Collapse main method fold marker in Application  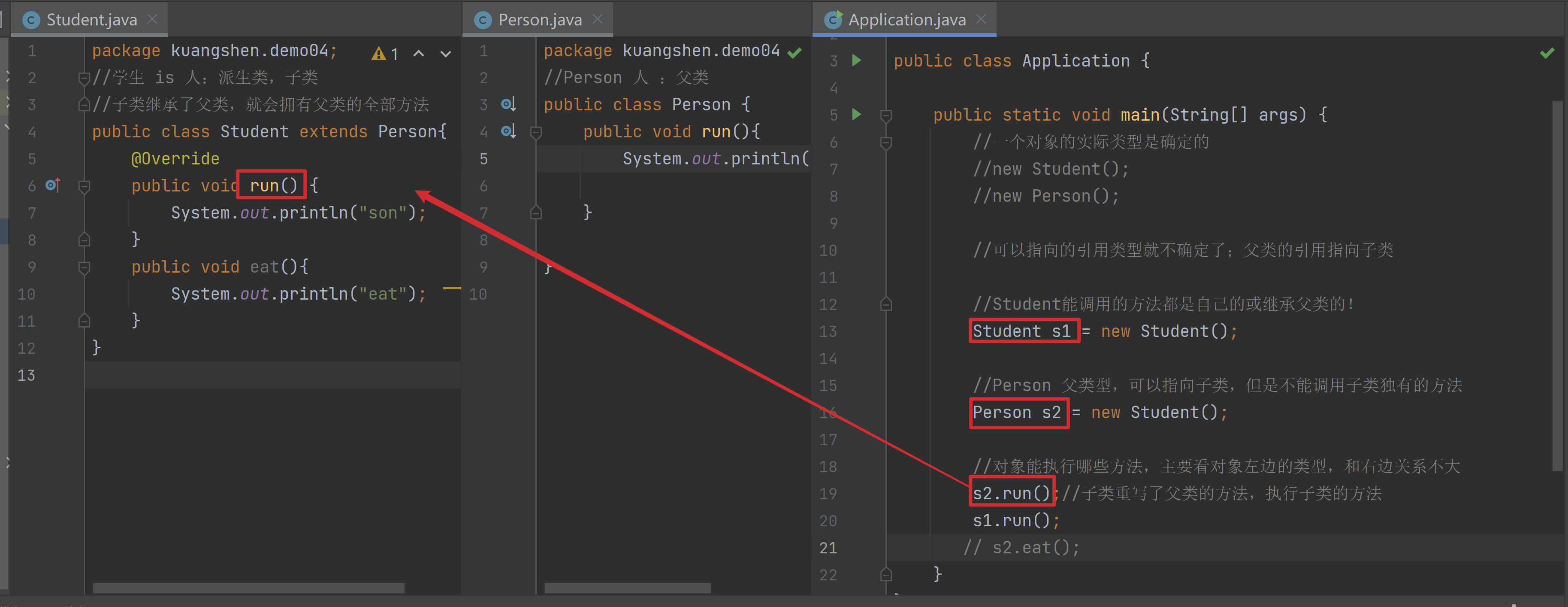pyautogui.click(x=885, y=115)
